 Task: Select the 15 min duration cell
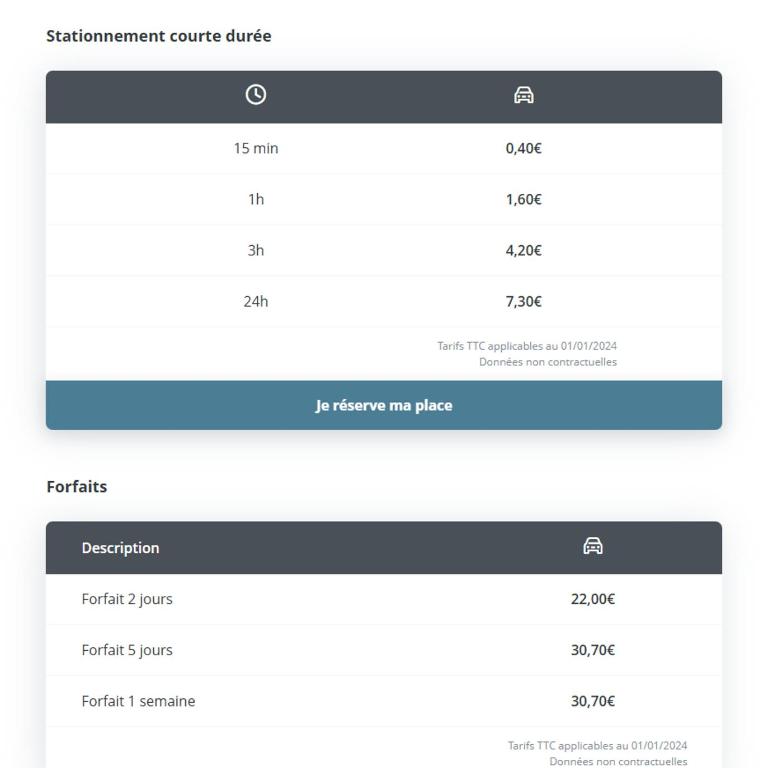256,148
